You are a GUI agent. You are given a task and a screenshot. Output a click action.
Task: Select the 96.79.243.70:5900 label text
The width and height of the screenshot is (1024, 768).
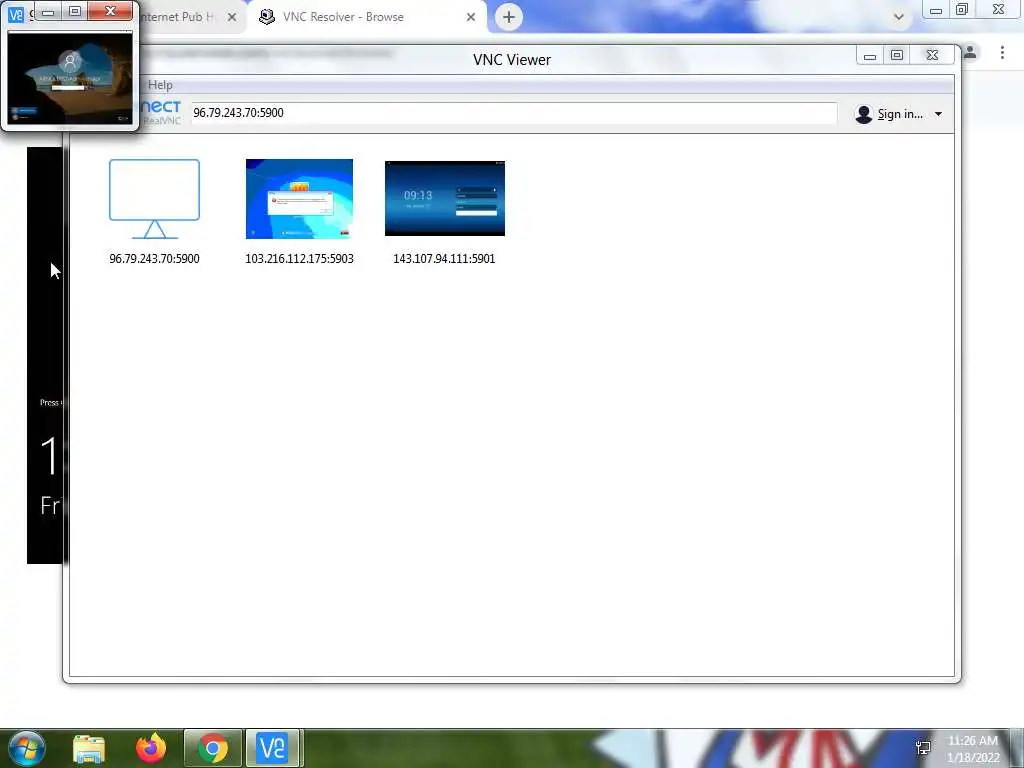pos(154,259)
